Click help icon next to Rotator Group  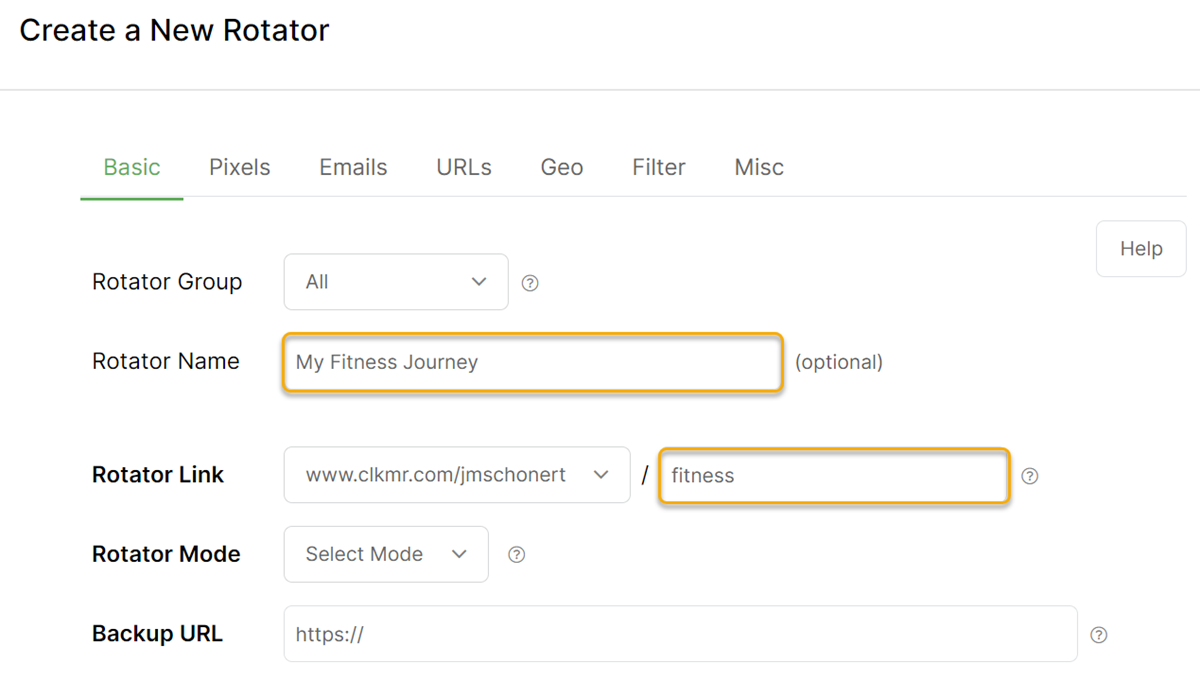[x=531, y=283]
